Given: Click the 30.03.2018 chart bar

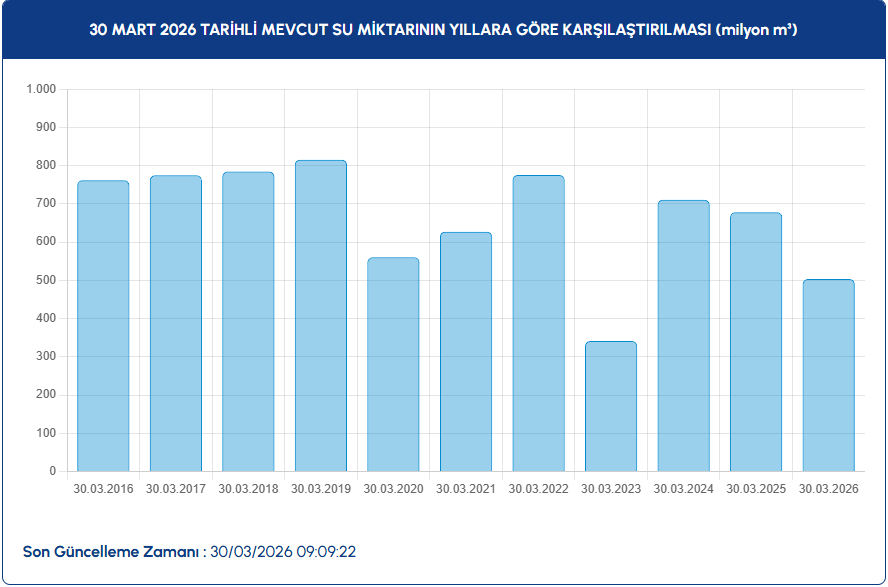Looking at the screenshot, I should point(248,322).
